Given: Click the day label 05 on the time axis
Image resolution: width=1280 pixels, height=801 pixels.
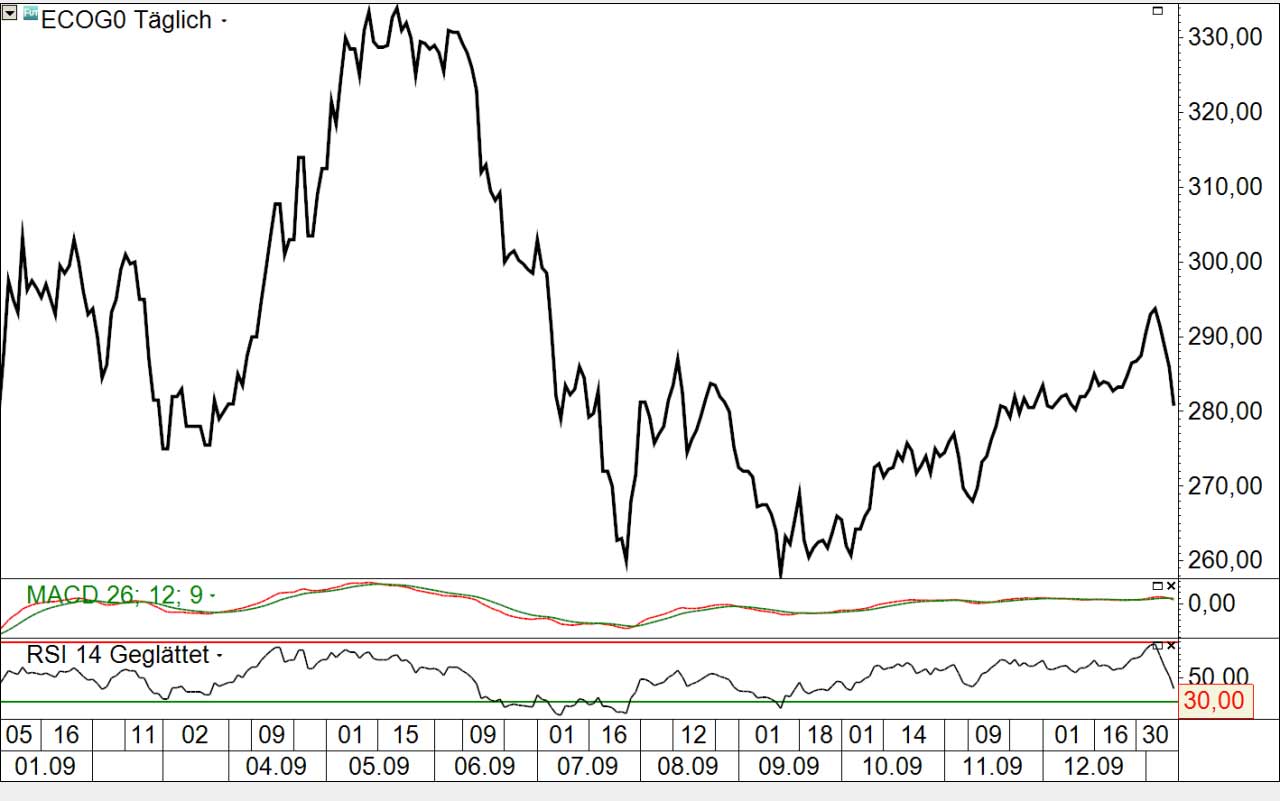Looking at the screenshot, I should tap(18, 735).
